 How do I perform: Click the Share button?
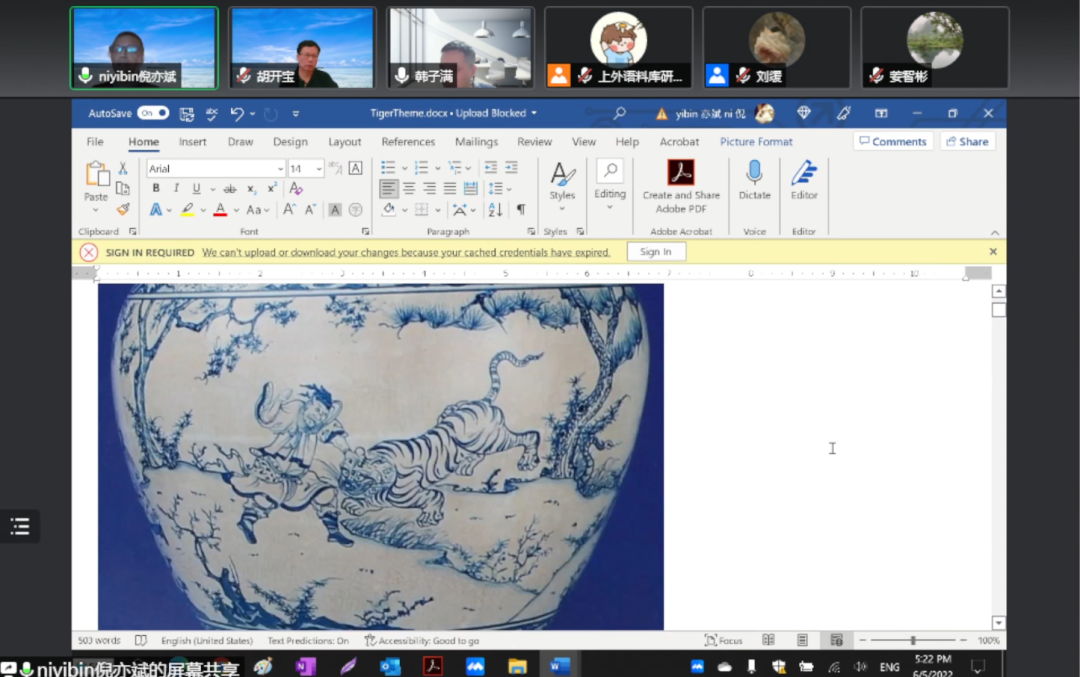(x=967, y=141)
